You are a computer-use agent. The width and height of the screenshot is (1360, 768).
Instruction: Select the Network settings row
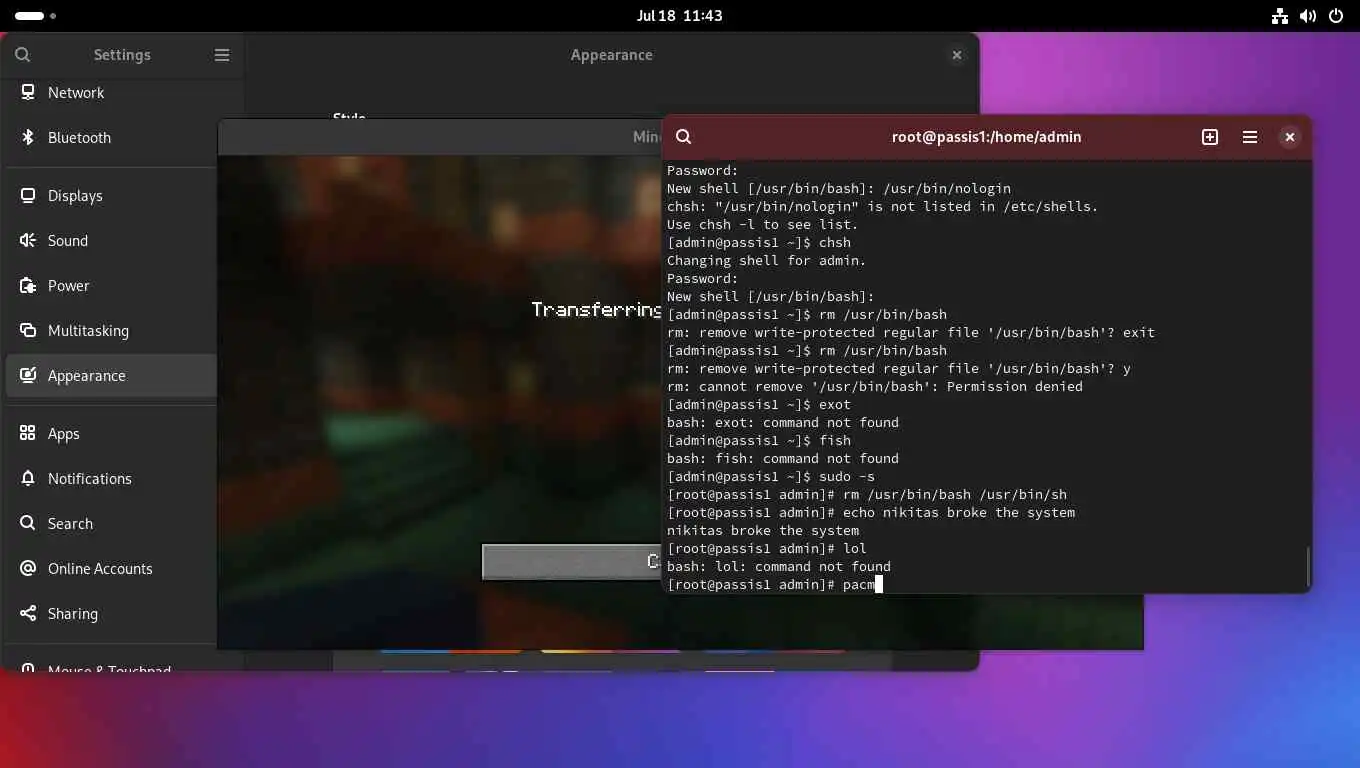click(x=111, y=92)
